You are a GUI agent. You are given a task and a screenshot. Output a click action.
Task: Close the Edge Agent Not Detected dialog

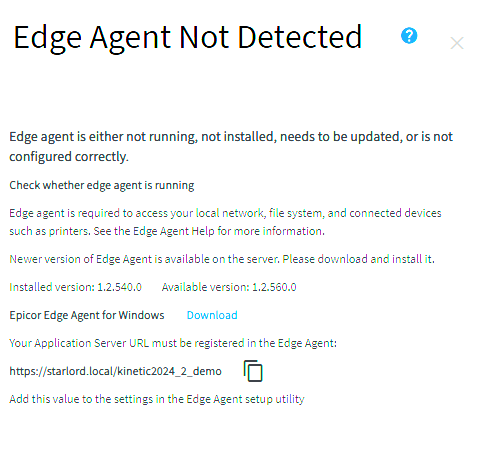(457, 43)
